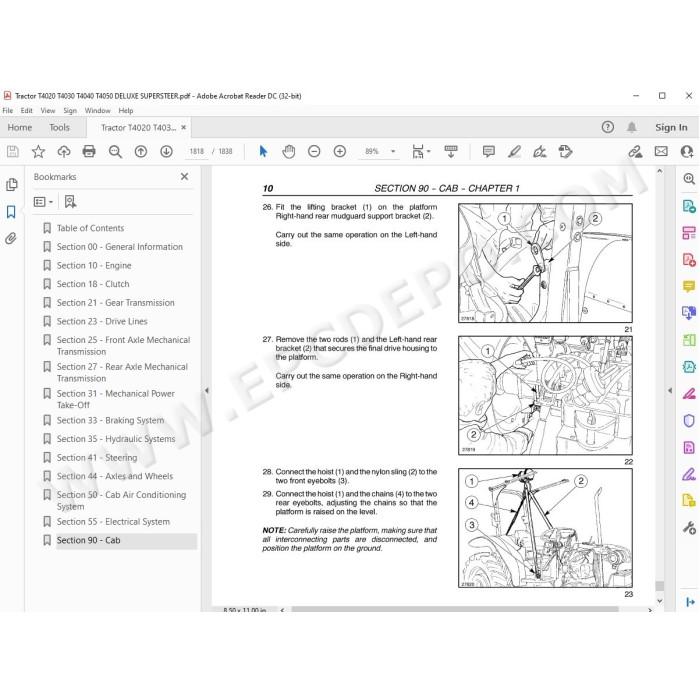Viewport: 700px width, 700px height.
Task: Open the File menu
Action: pyautogui.click(x=8, y=110)
